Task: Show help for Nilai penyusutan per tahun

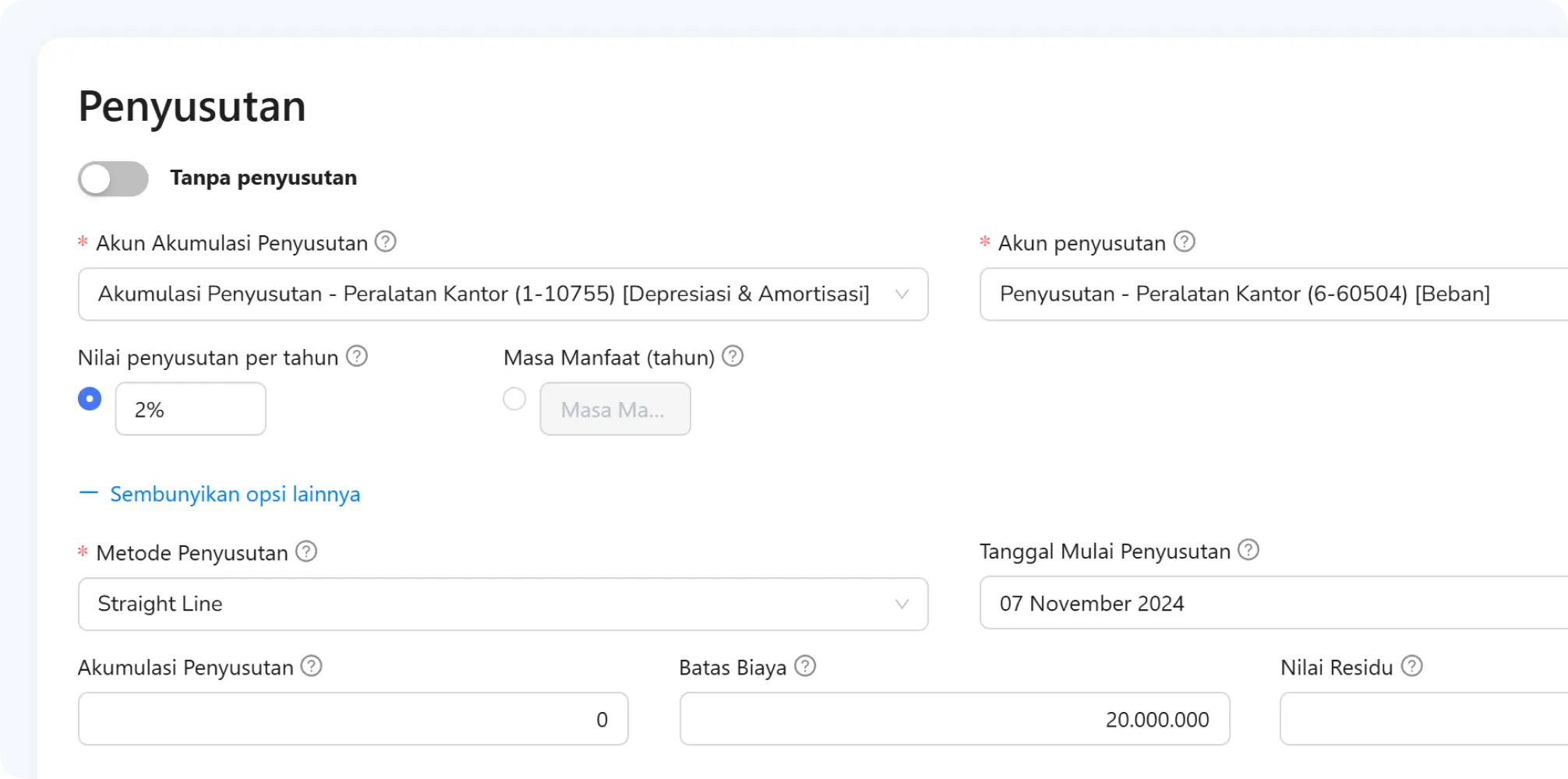Action: [x=357, y=356]
